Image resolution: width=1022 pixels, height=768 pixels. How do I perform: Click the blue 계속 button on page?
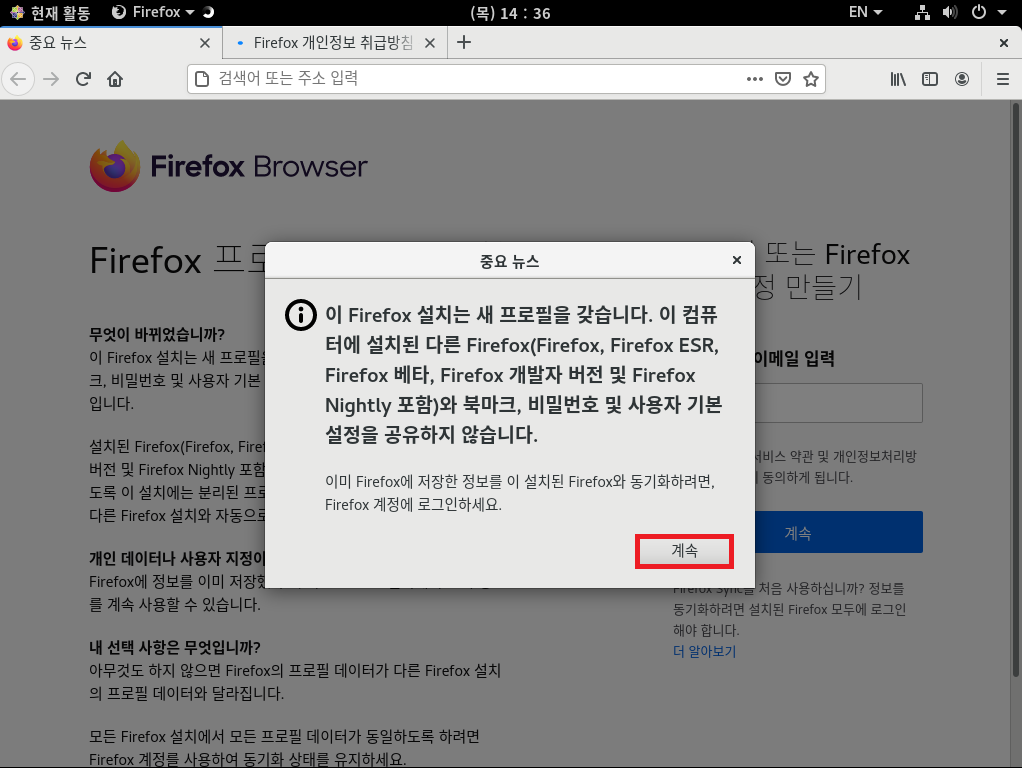(x=839, y=533)
